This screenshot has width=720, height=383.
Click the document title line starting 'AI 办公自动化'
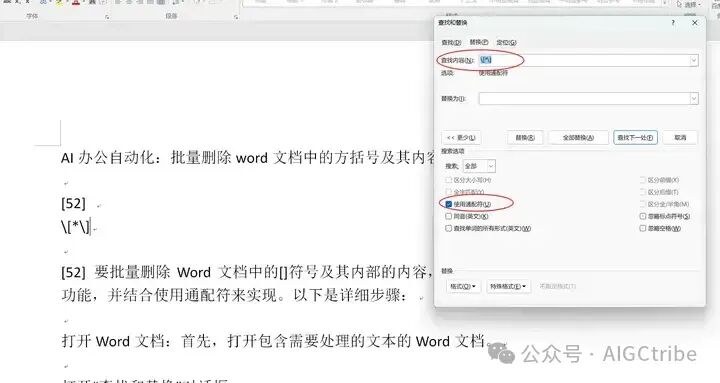pos(248,158)
